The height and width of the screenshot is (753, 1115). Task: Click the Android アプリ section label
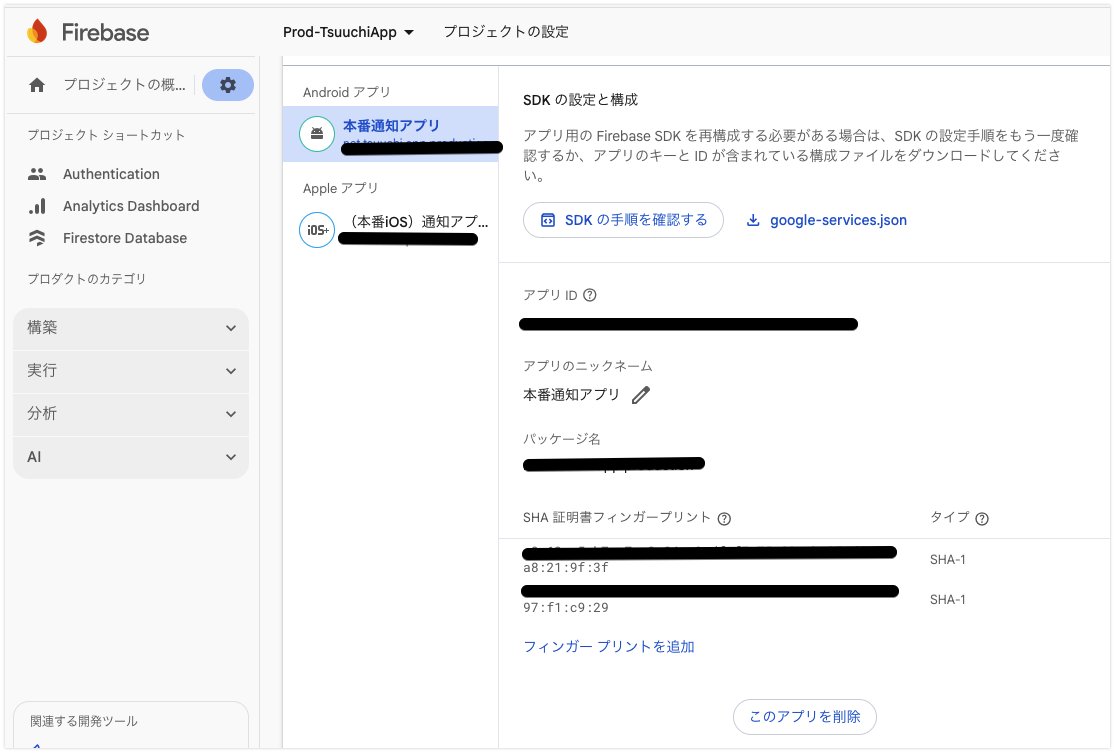point(346,92)
